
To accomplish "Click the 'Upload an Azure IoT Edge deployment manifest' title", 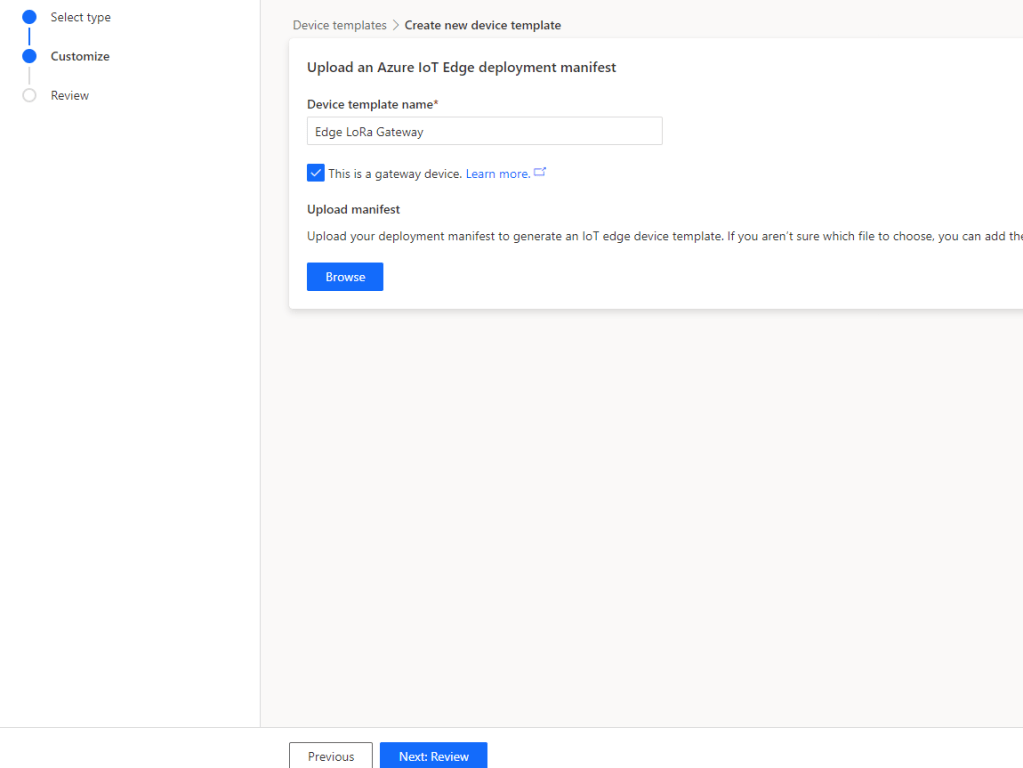I will point(461,67).
